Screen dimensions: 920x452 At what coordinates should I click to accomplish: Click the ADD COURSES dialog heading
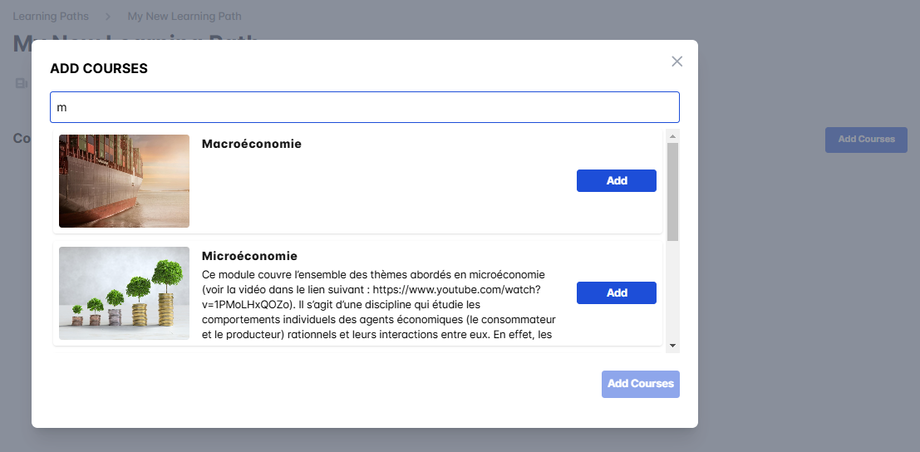[x=99, y=69]
